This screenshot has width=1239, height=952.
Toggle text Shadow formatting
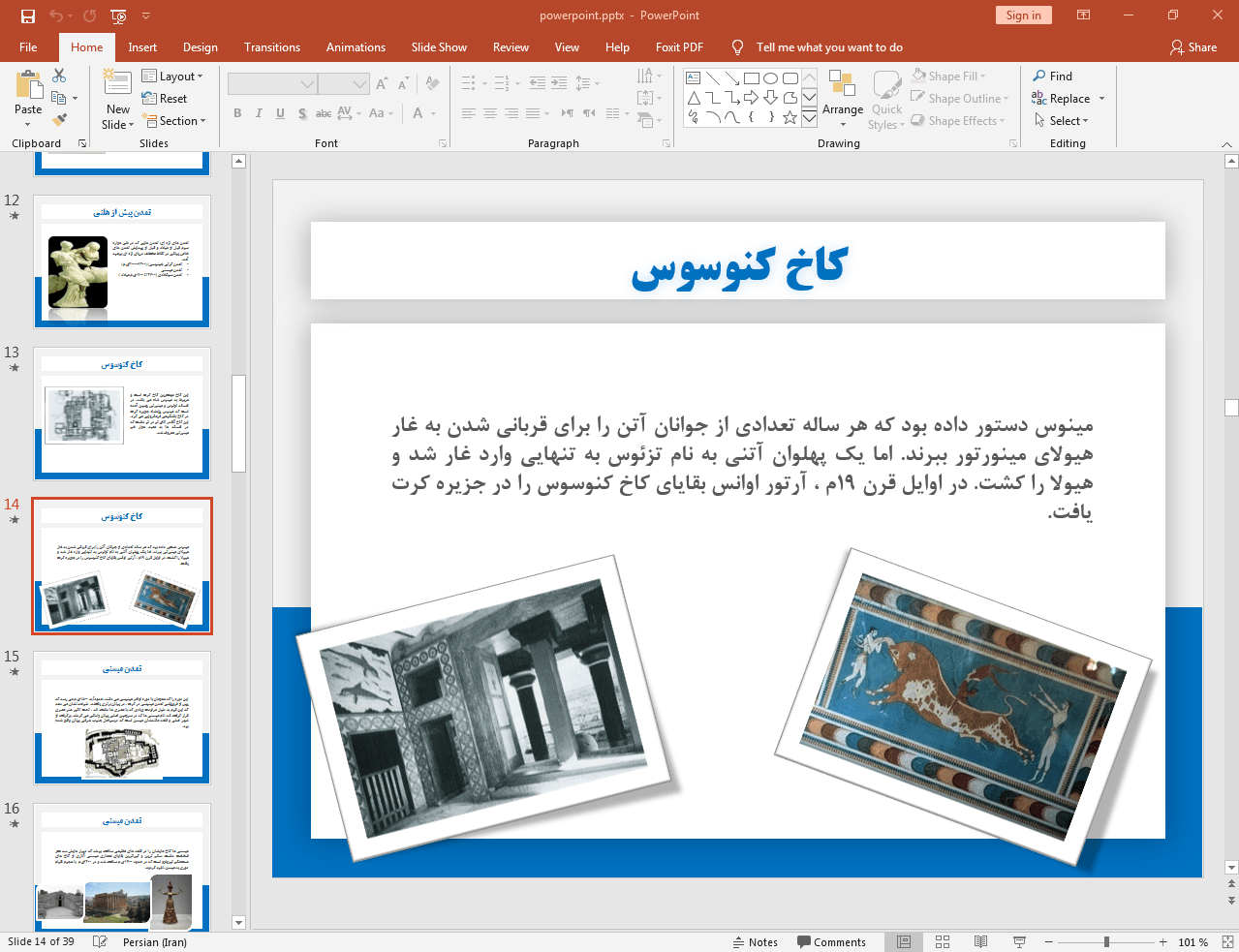click(302, 113)
